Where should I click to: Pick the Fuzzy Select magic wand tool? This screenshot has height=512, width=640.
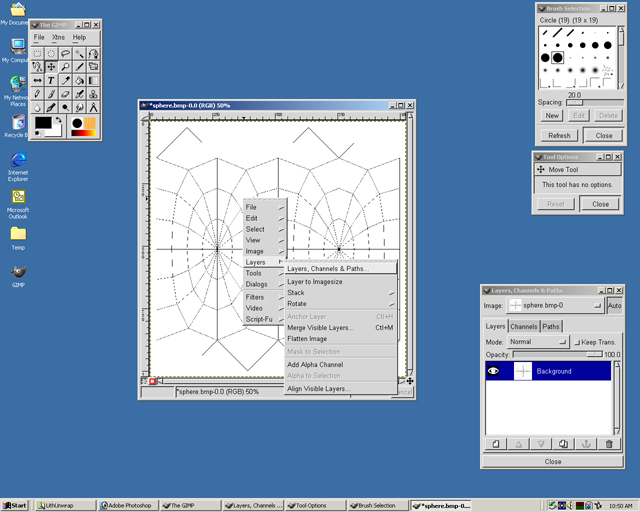(x=79, y=53)
